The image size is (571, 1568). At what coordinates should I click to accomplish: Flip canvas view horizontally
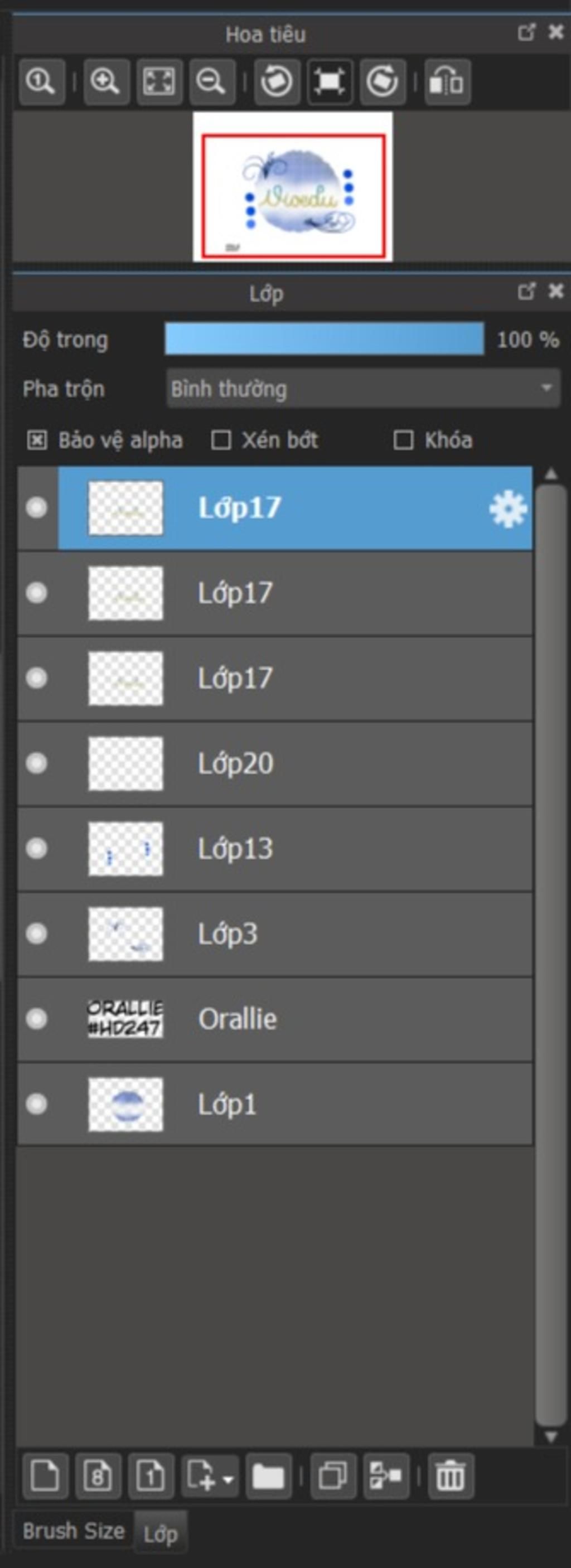point(447,81)
